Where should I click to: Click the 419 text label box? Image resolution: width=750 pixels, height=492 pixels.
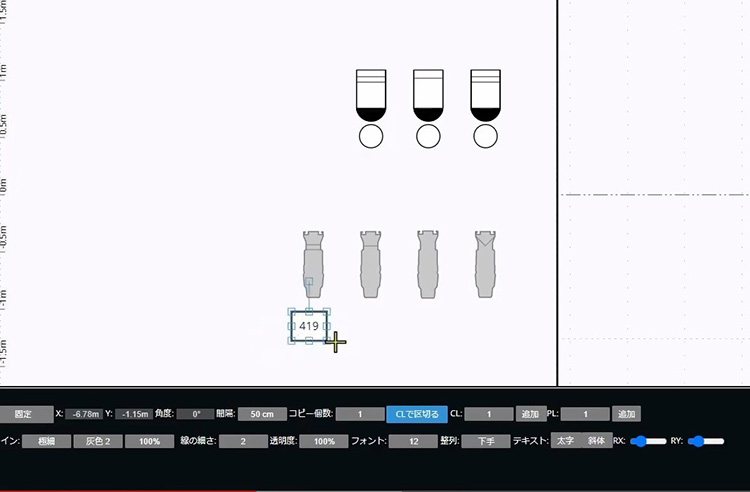click(x=308, y=326)
